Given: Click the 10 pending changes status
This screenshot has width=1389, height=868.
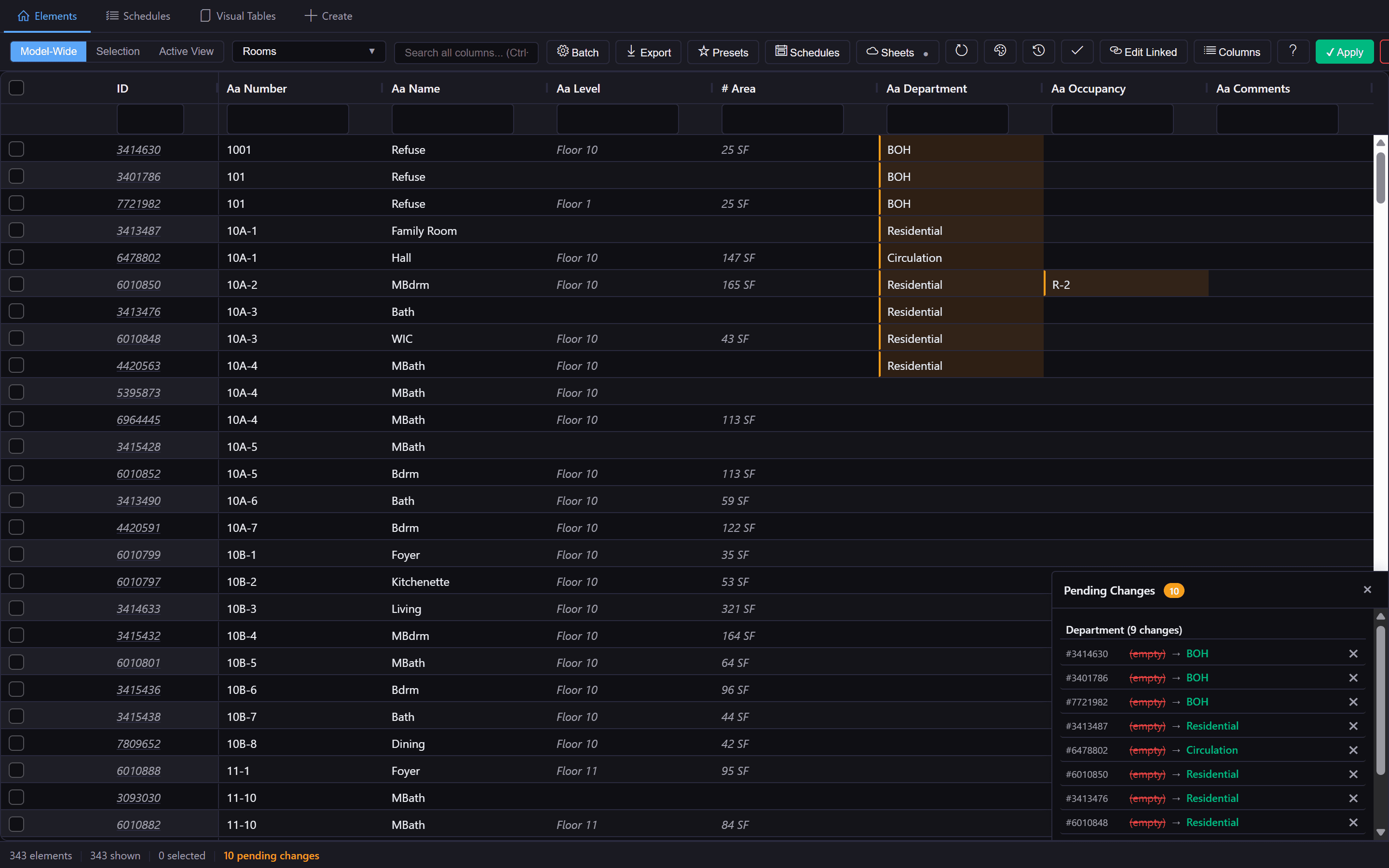Looking at the screenshot, I should [x=271, y=855].
